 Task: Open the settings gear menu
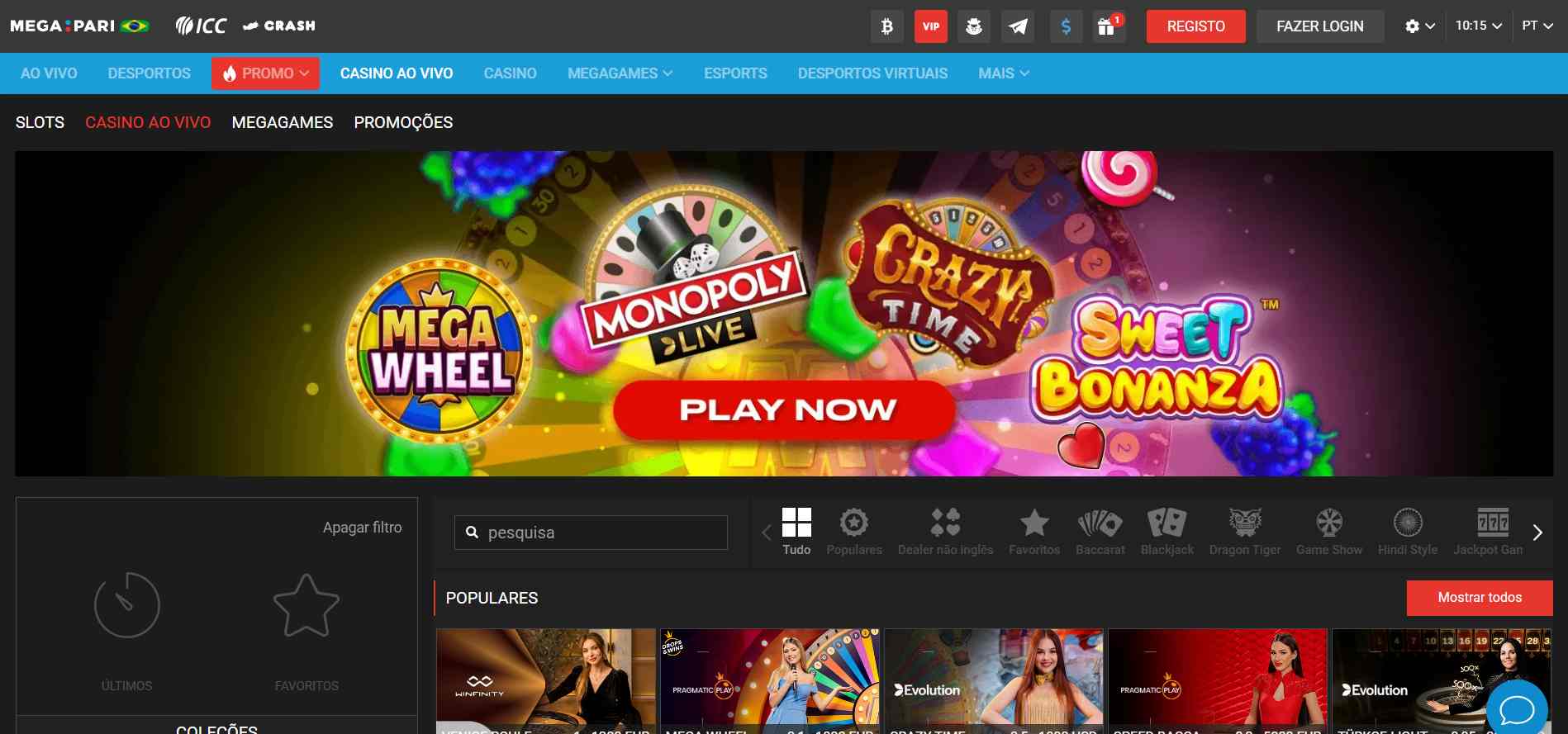tap(1419, 26)
